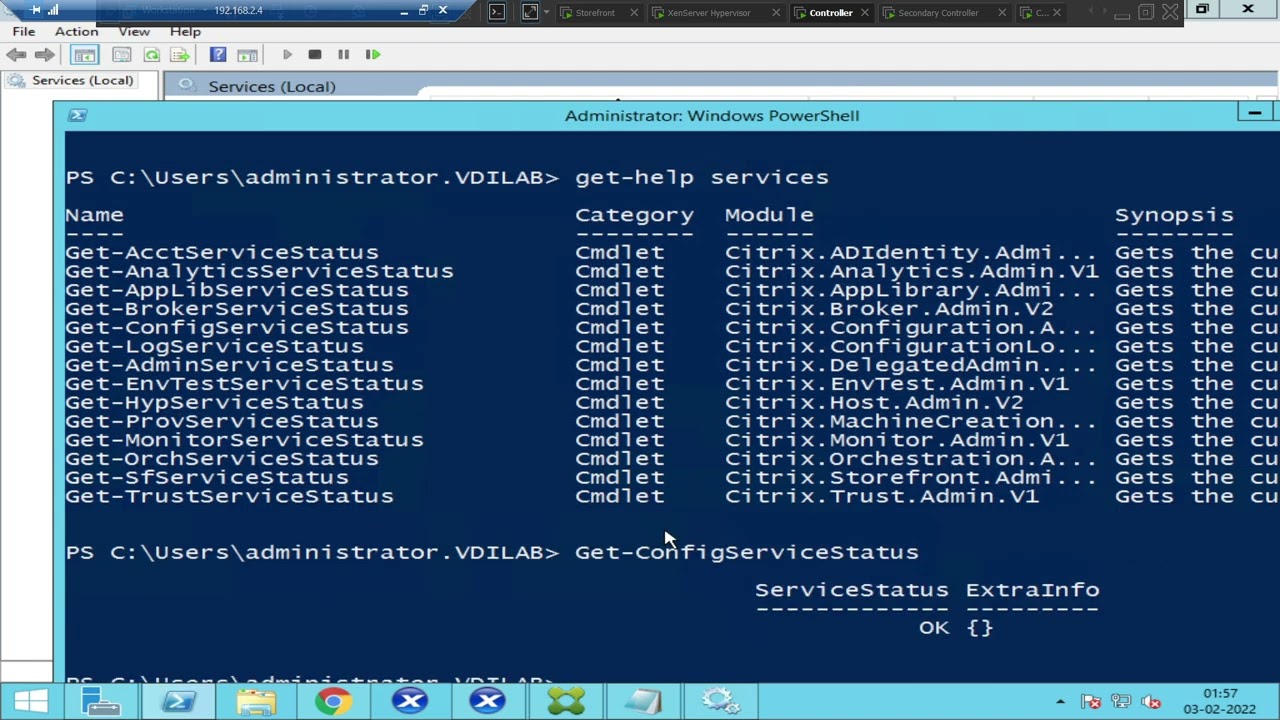Toggle the show/hide console tree icon
The width and height of the screenshot is (1280, 720).
click(85, 55)
